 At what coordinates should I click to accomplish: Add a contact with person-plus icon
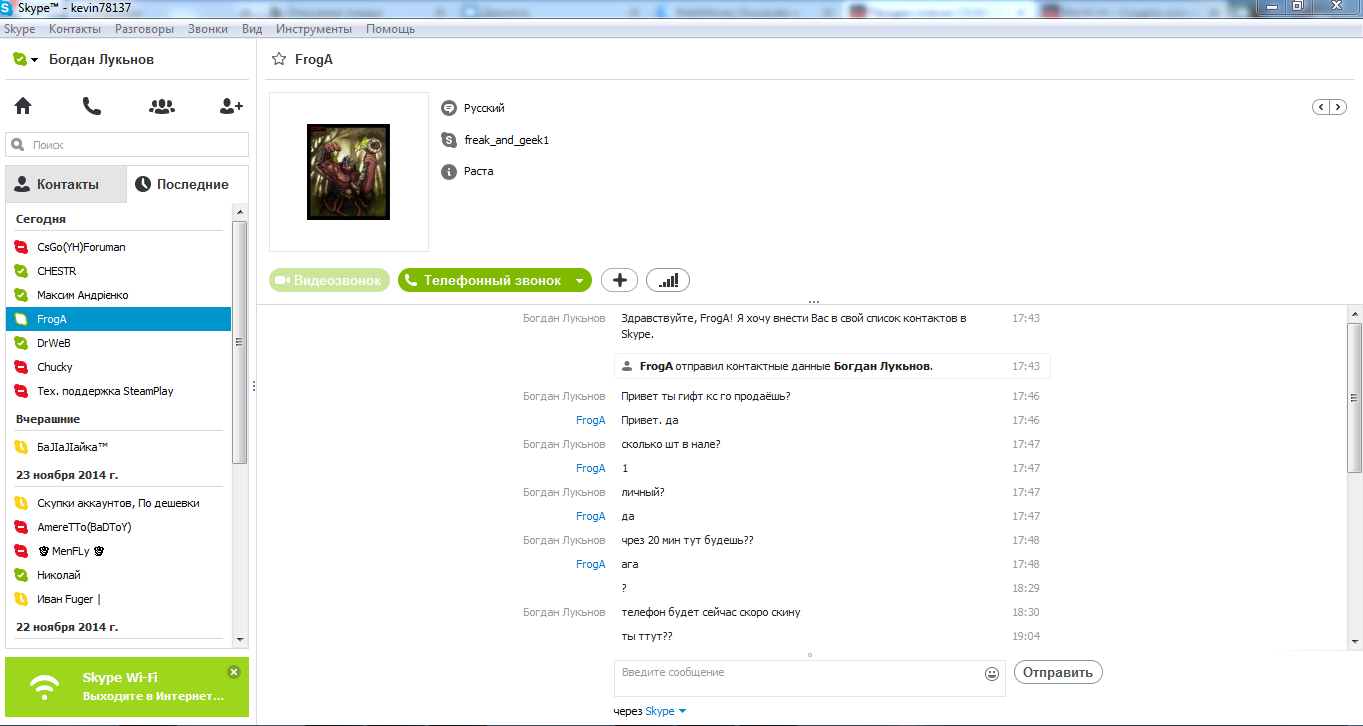231,106
